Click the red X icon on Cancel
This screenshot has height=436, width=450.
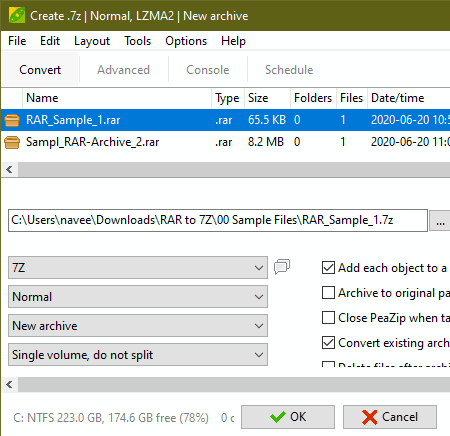tap(369, 417)
